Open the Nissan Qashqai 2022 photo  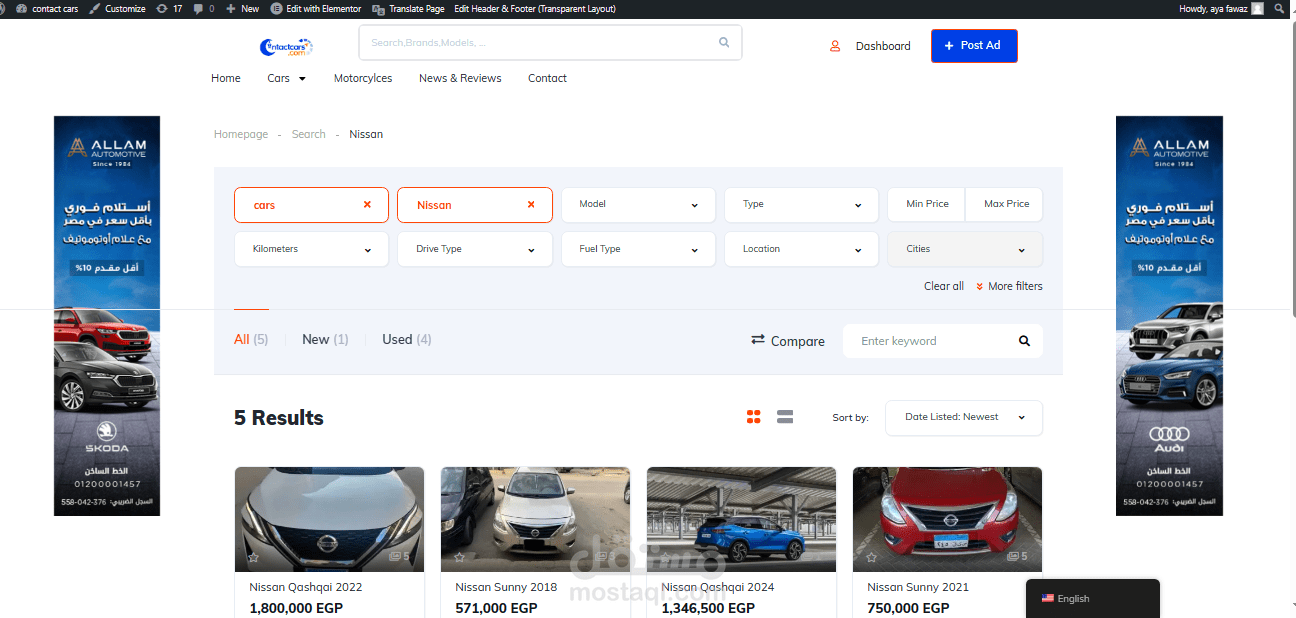[329, 519]
